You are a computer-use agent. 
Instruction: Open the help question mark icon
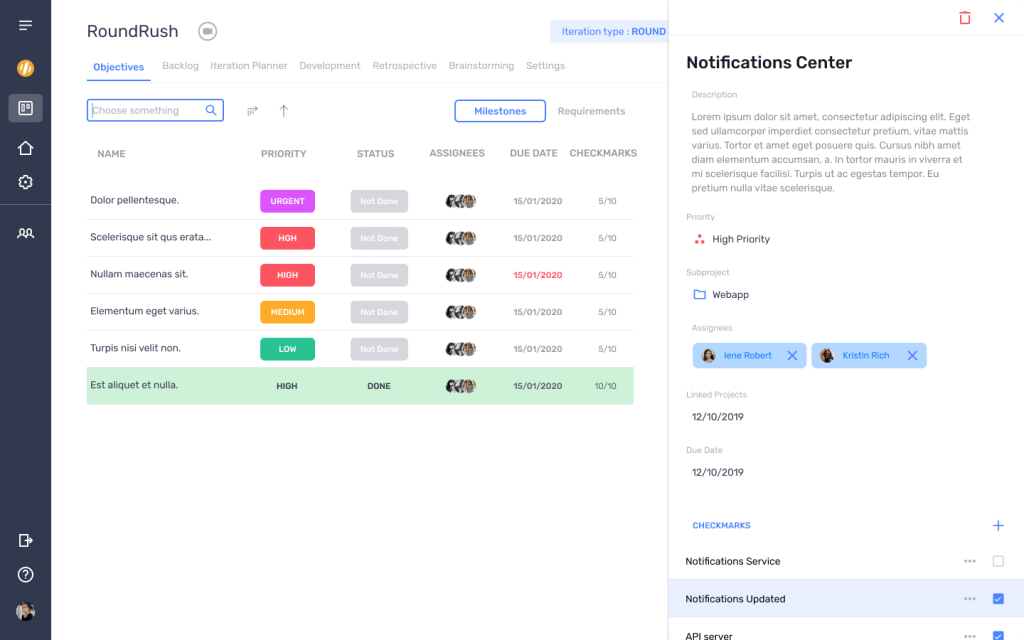(x=25, y=575)
